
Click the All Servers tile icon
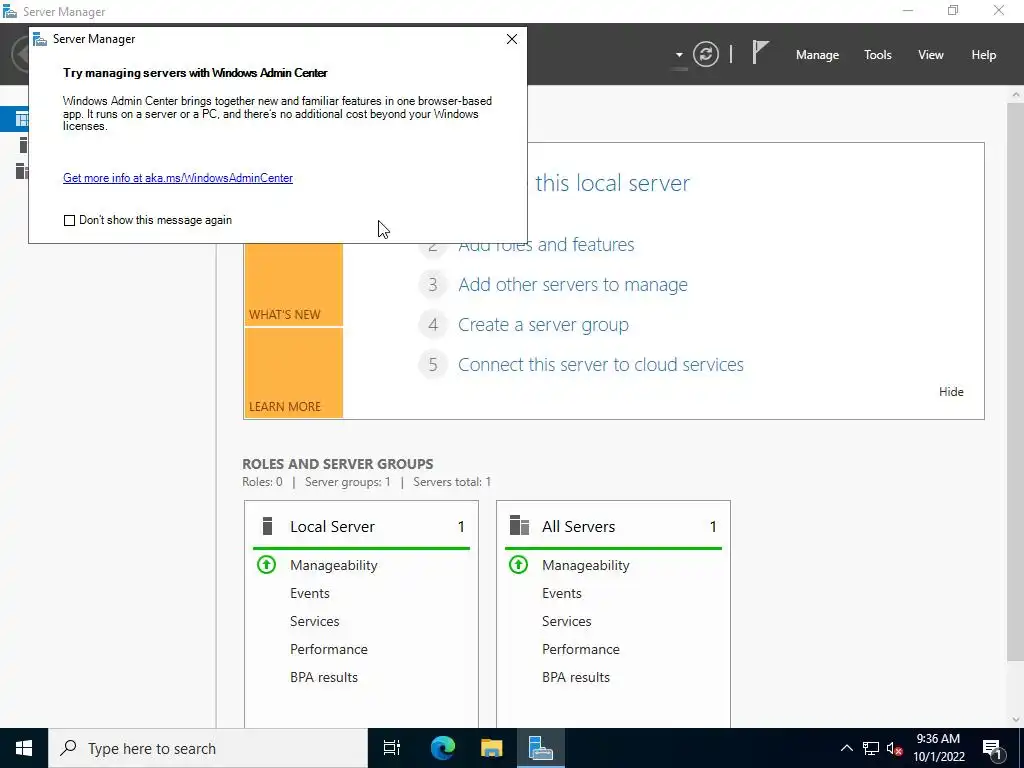[519, 526]
